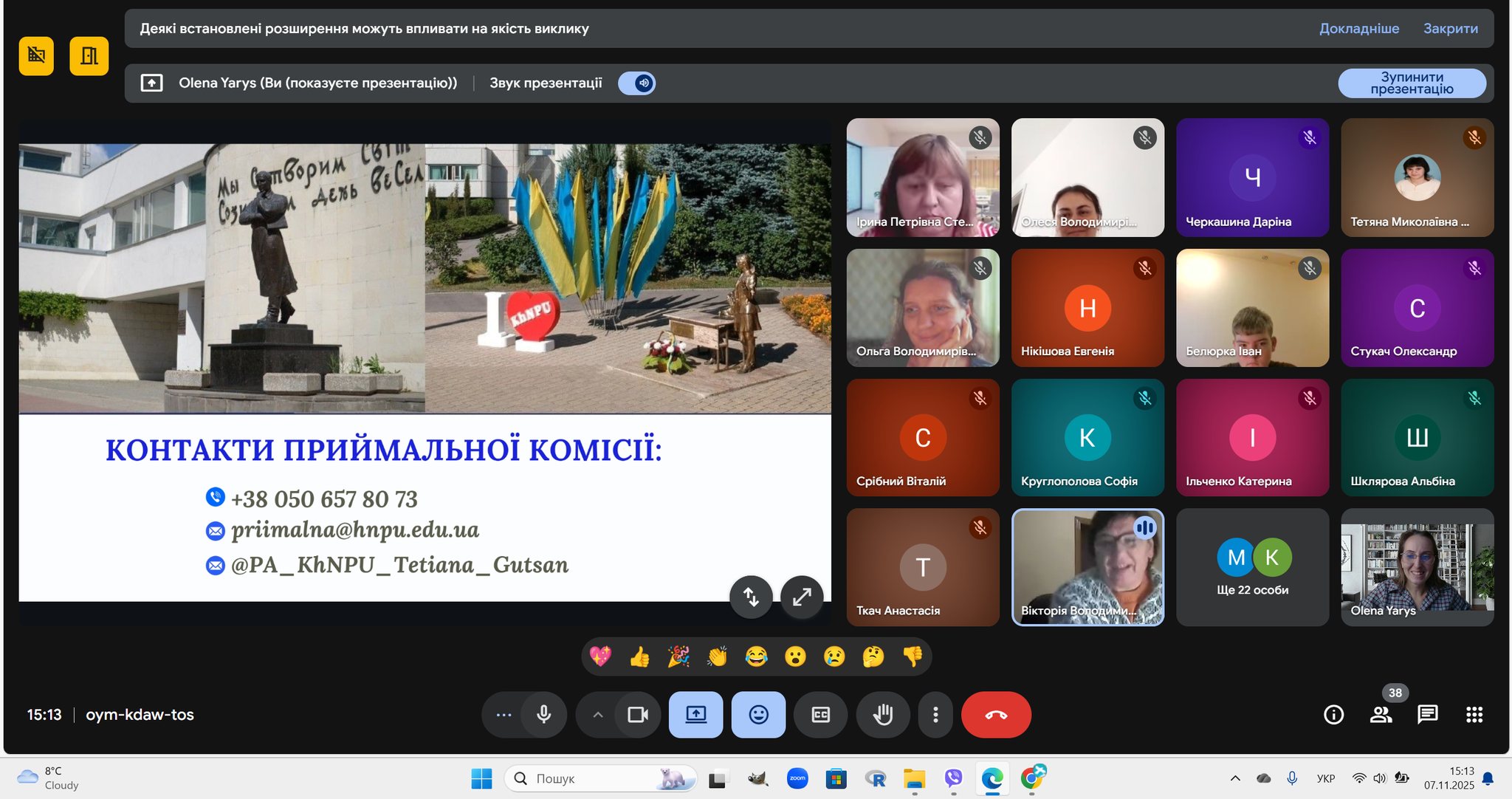The width and height of the screenshot is (1512, 799).
Task: Send the thumbs up reaction
Action: 639,656
